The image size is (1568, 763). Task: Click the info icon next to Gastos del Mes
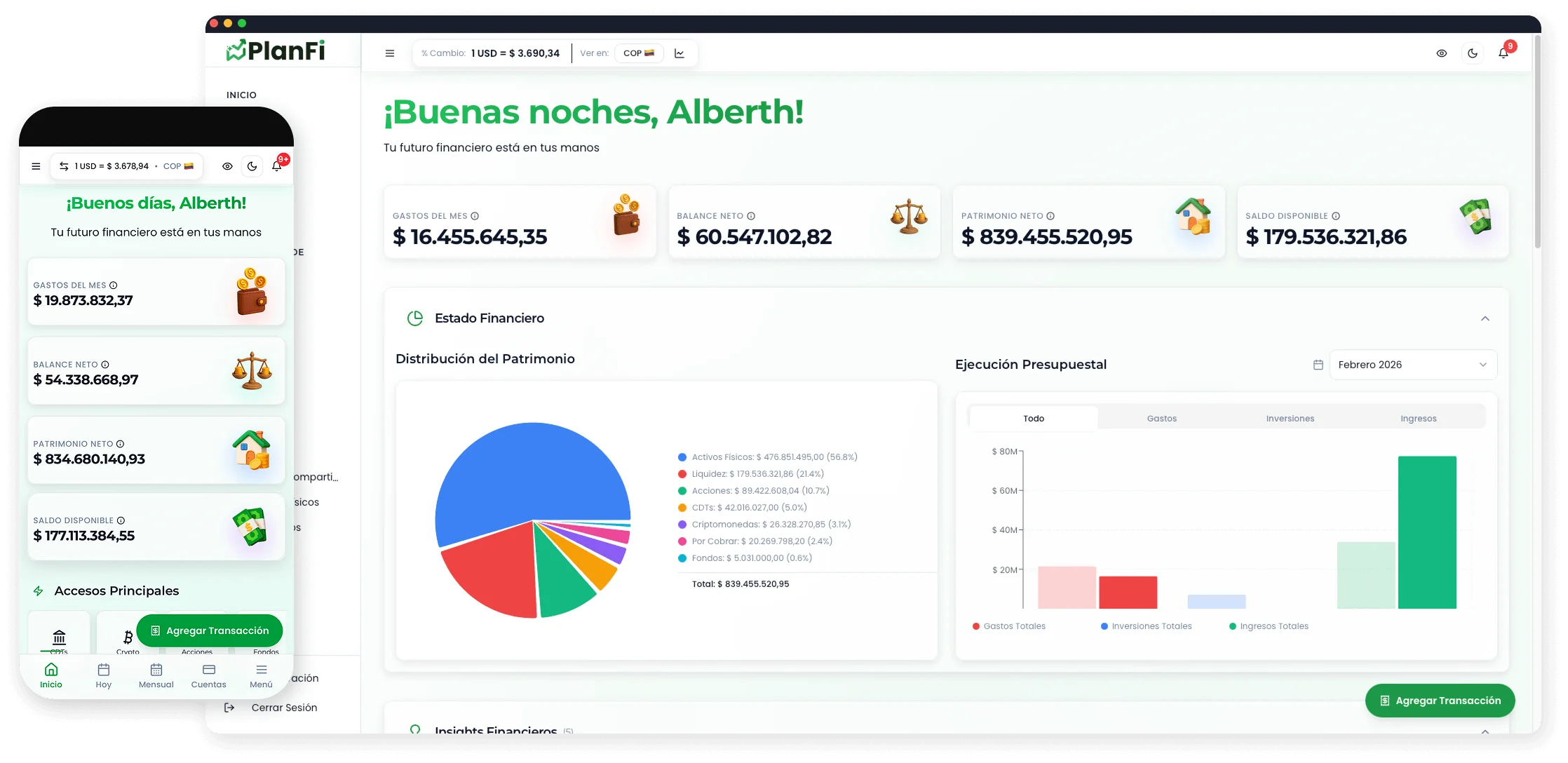click(x=475, y=216)
